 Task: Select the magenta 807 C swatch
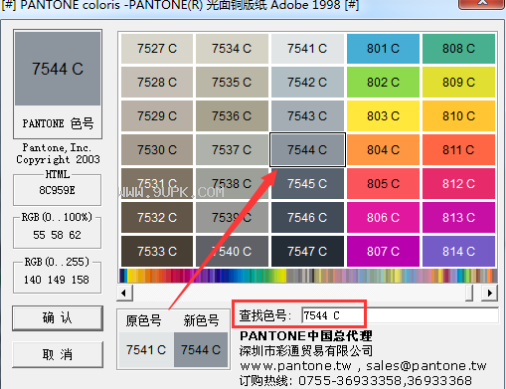coord(383,251)
